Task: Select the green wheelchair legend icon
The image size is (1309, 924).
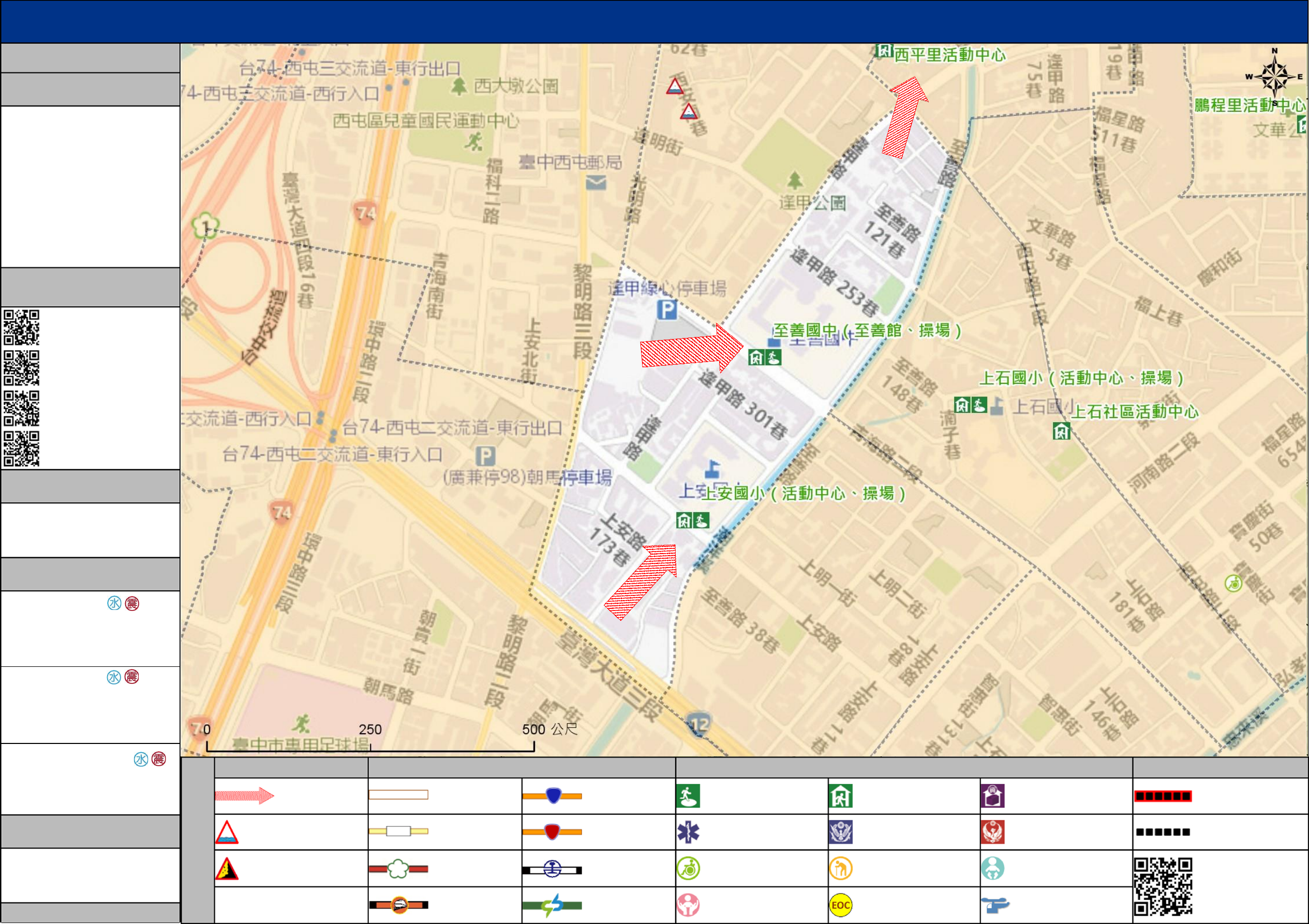Action: coord(688,869)
